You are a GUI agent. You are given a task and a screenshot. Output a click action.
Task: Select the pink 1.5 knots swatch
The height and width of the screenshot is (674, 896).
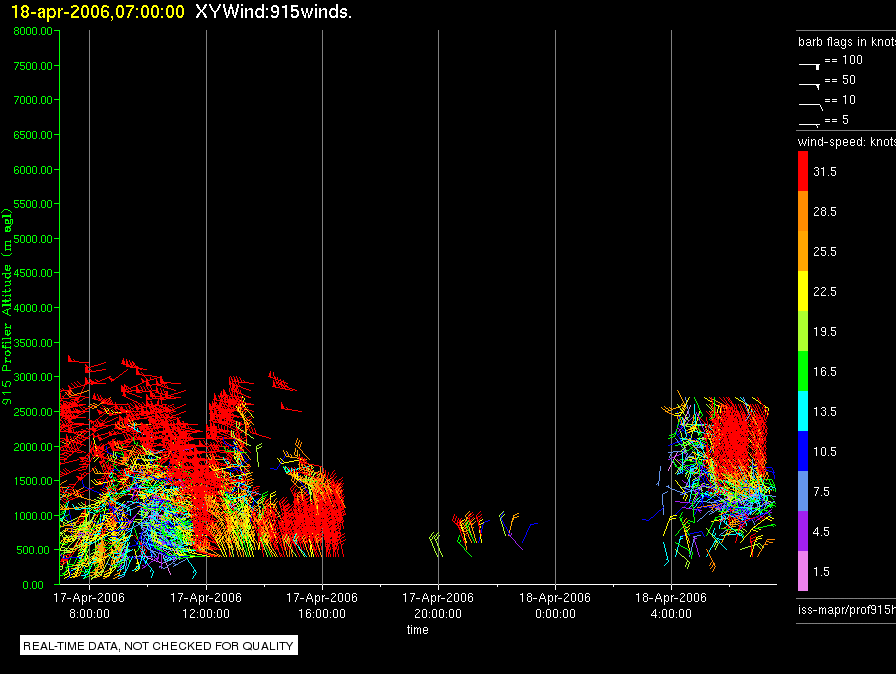click(803, 571)
